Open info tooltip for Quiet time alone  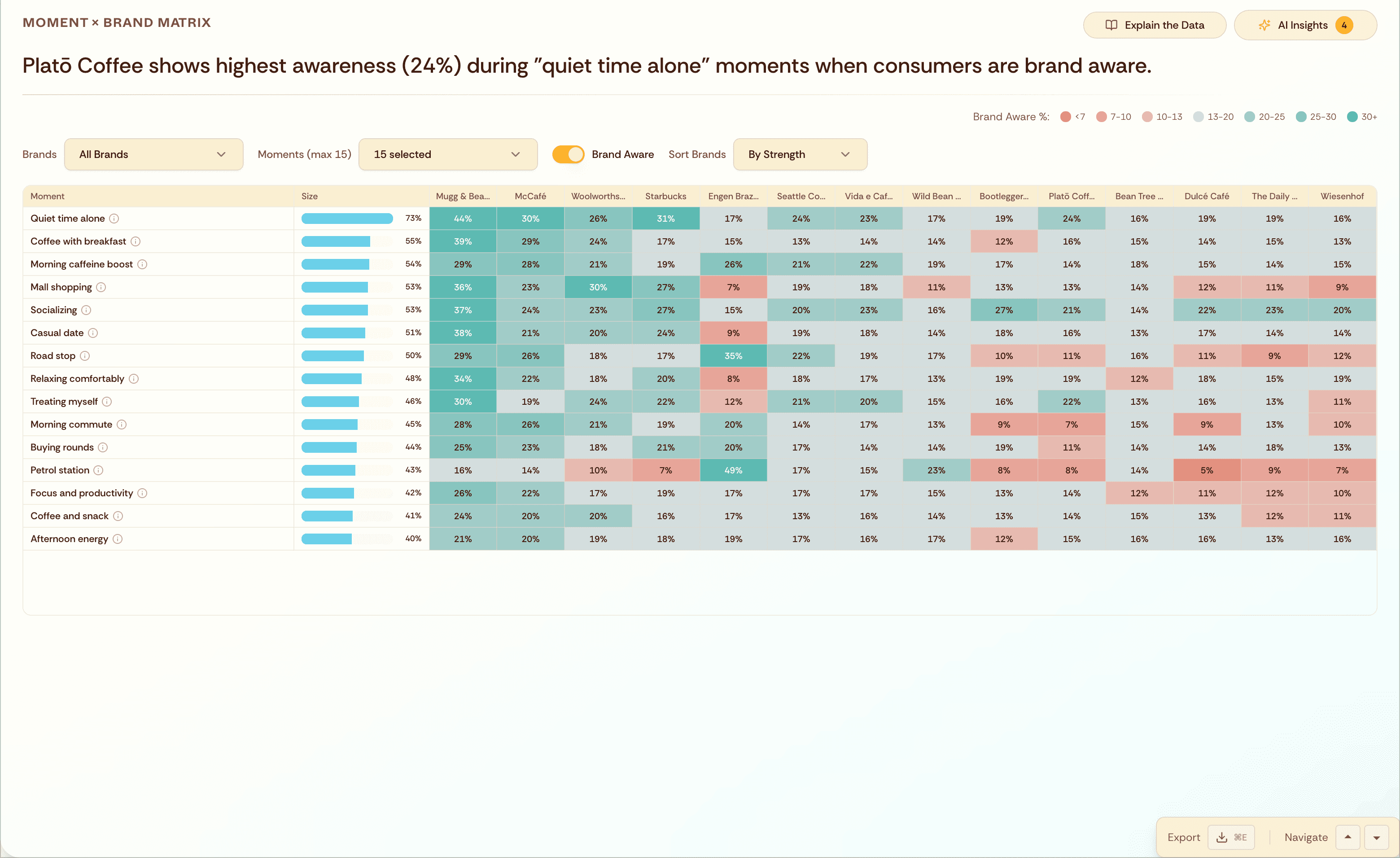(x=115, y=218)
